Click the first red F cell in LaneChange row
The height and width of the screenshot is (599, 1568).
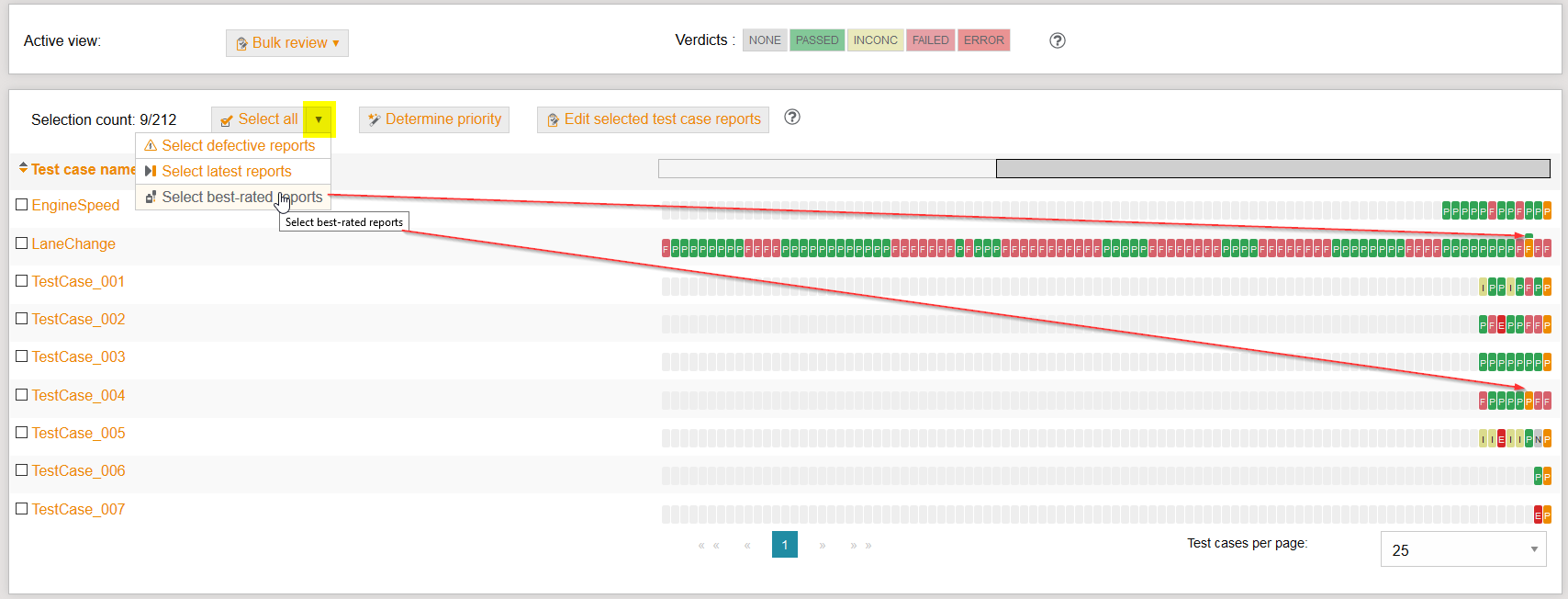[666, 249]
